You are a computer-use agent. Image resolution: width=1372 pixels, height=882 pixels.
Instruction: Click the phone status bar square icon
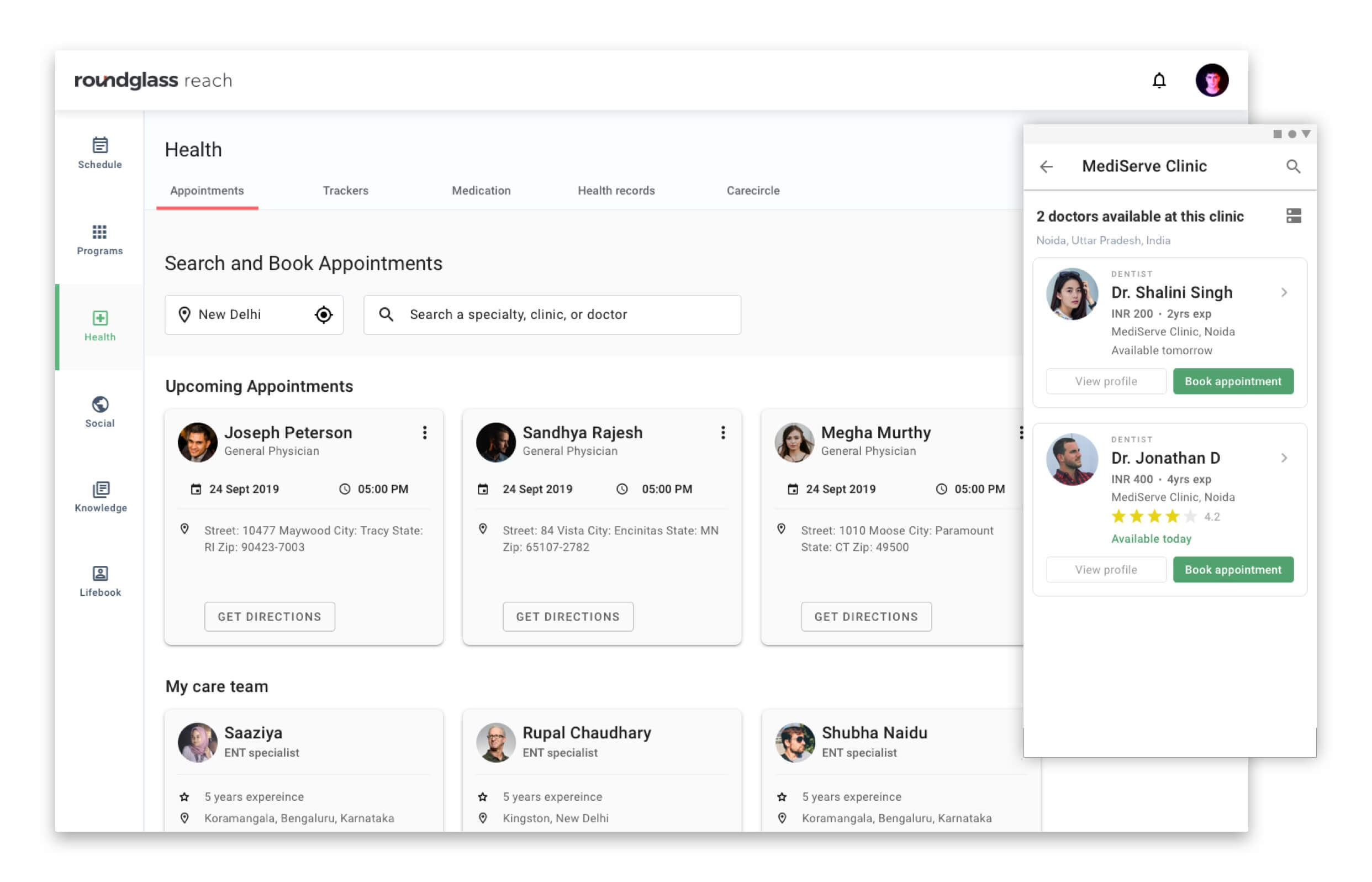coord(1277,134)
